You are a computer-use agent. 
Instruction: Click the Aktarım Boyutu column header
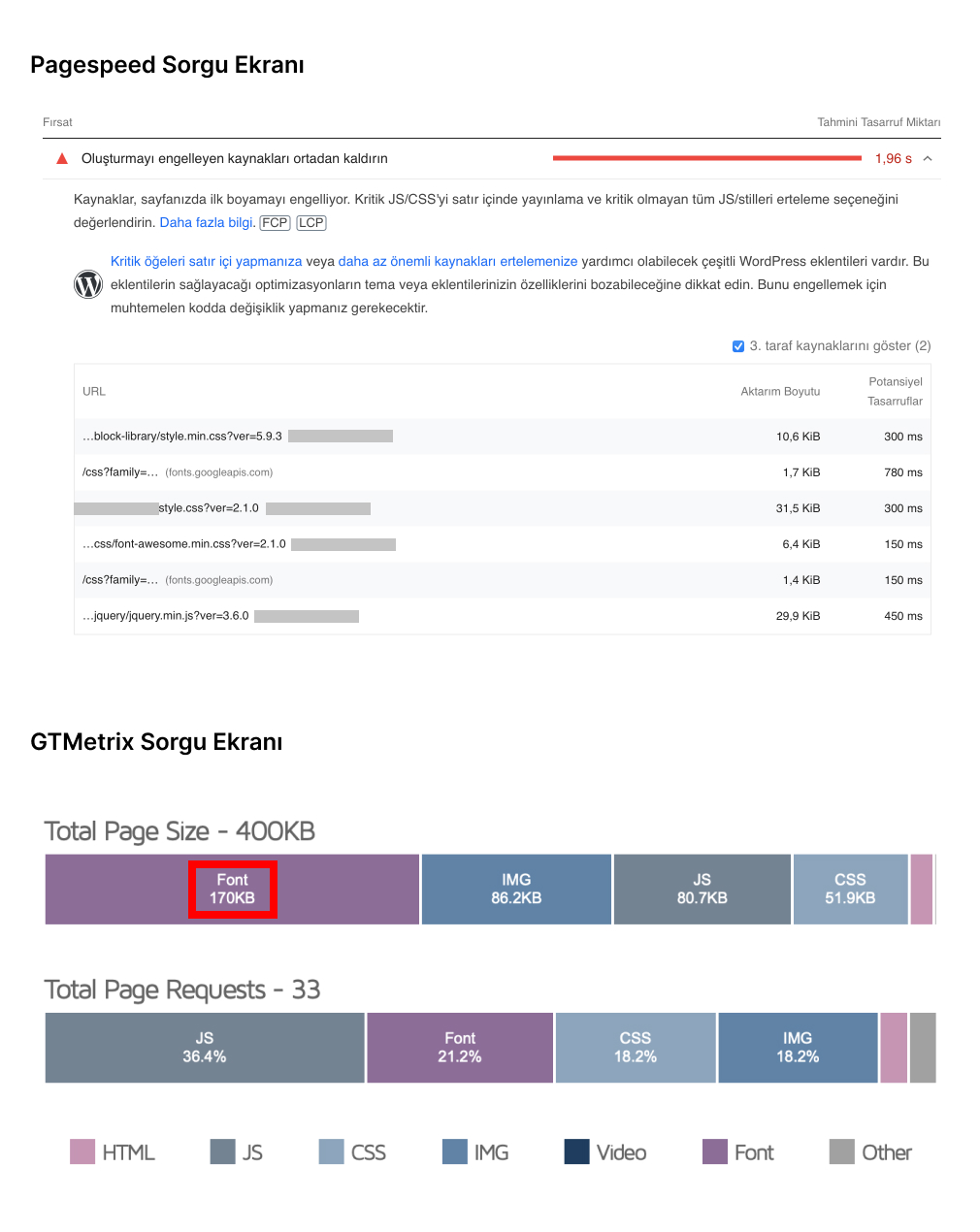(x=780, y=392)
